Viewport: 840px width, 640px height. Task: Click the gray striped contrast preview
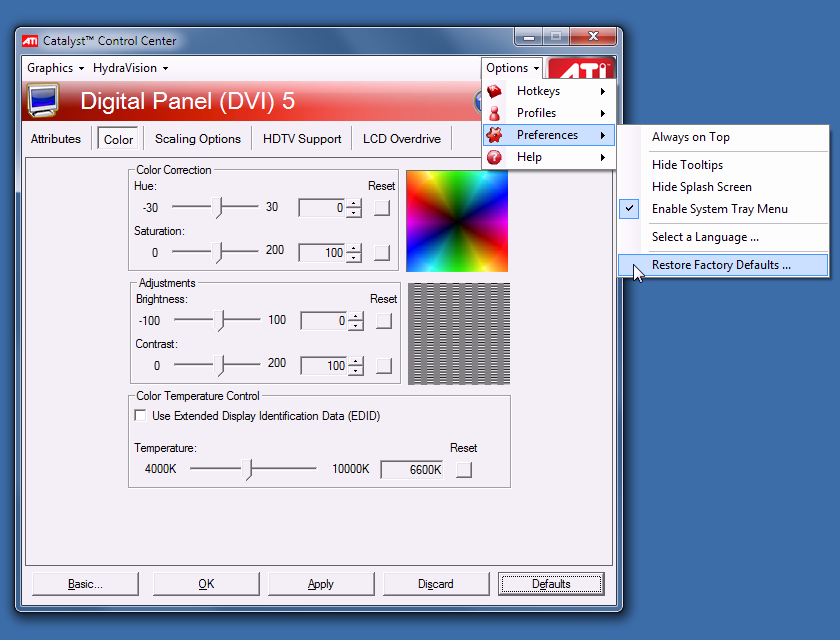pyautogui.click(x=459, y=334)
